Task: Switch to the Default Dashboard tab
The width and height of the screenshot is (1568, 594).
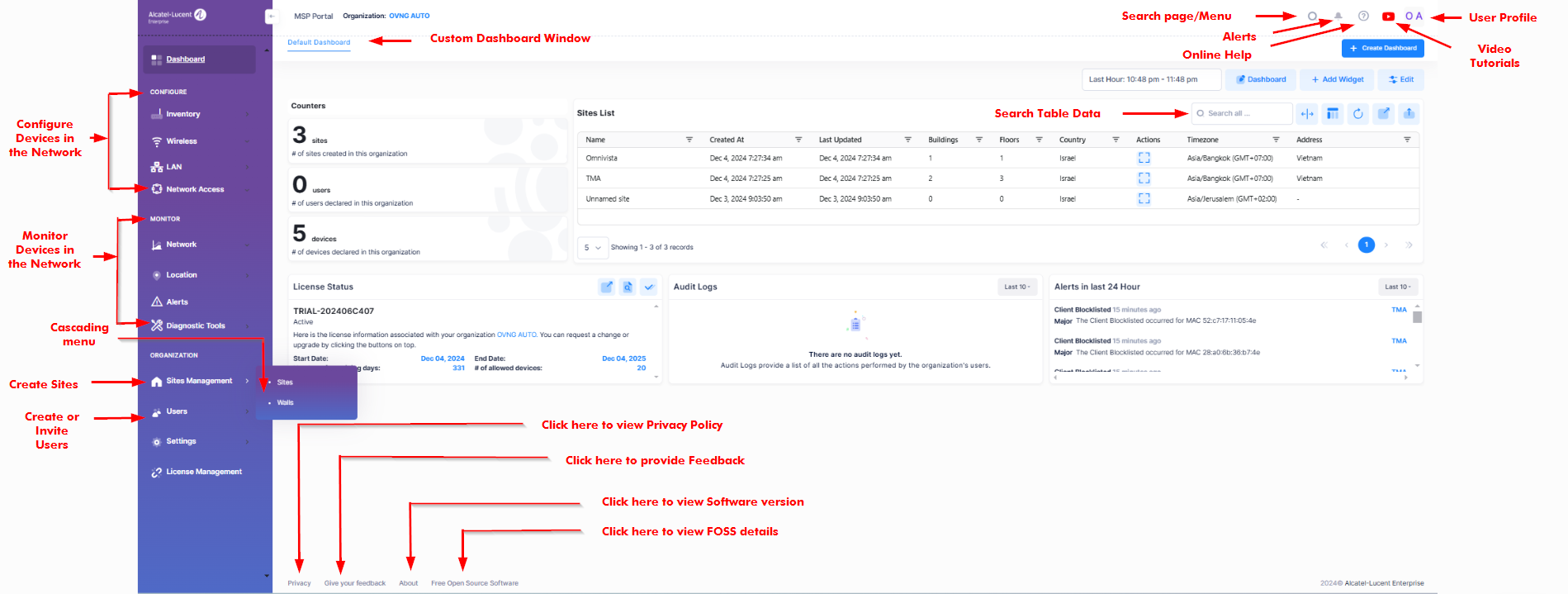Action: pyautogui.click(x=319, y=42)
